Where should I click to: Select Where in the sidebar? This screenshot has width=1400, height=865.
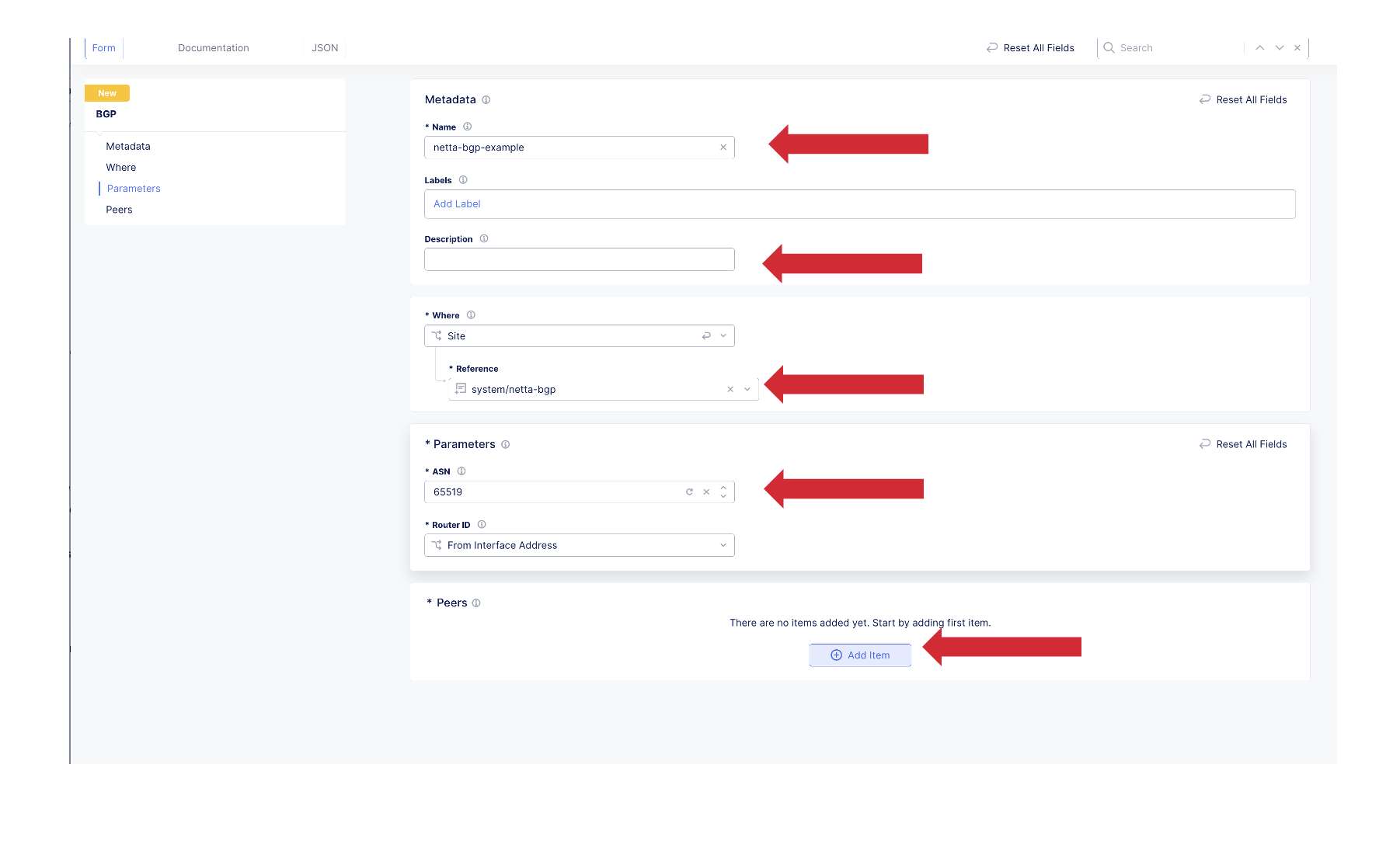(121, 168)
